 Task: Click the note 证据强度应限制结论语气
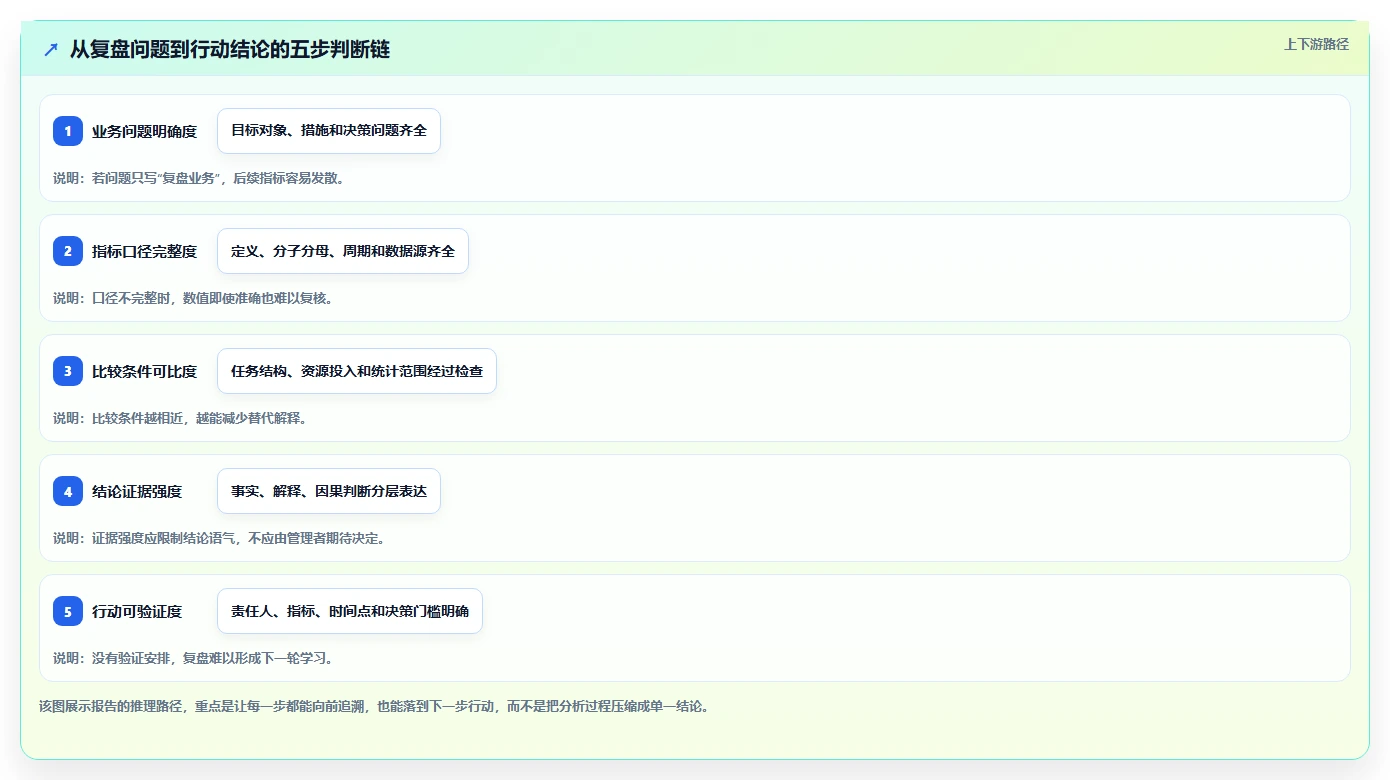click(219, 538)
